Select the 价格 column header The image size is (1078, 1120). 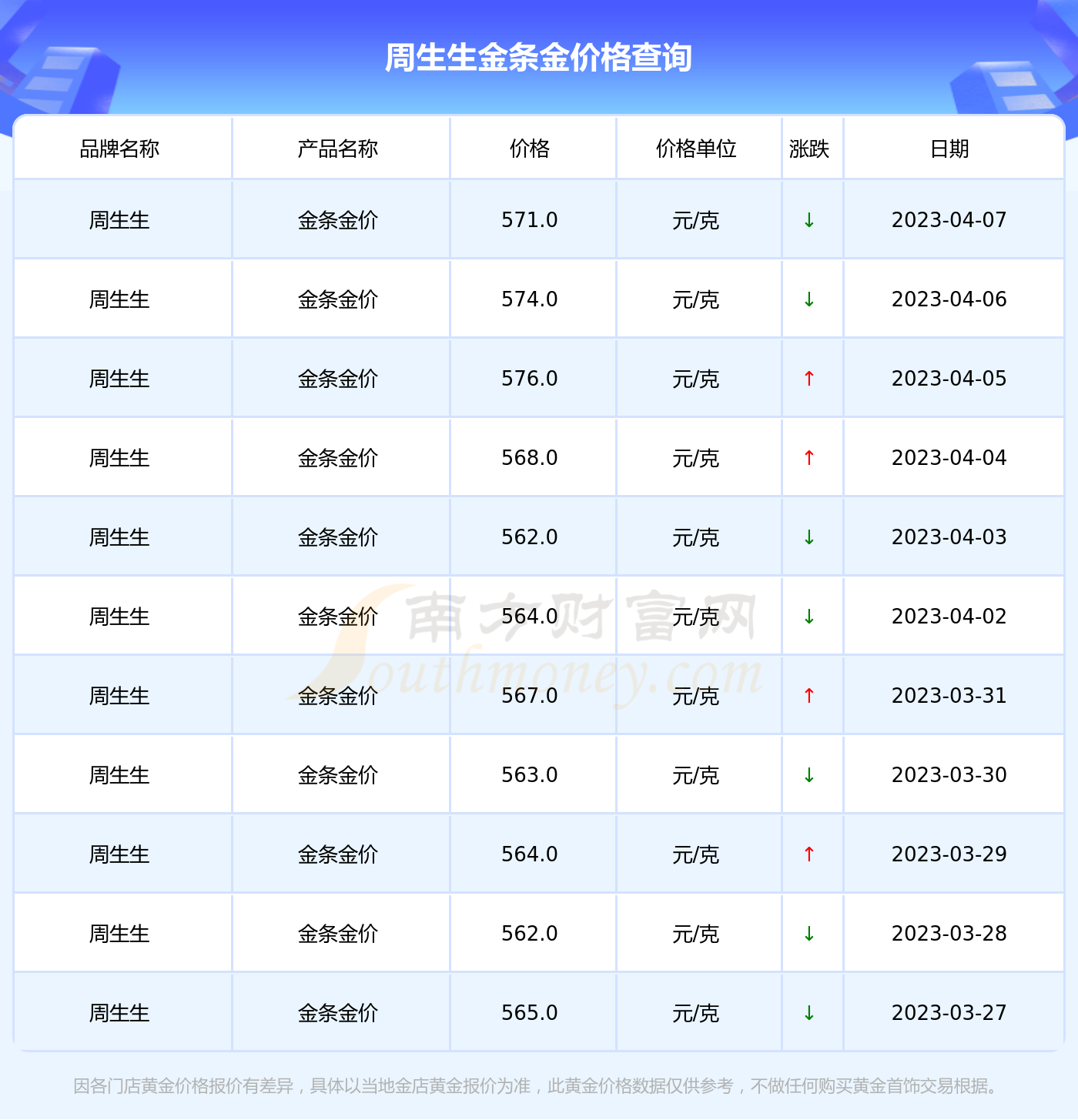[x=530, y=149]
